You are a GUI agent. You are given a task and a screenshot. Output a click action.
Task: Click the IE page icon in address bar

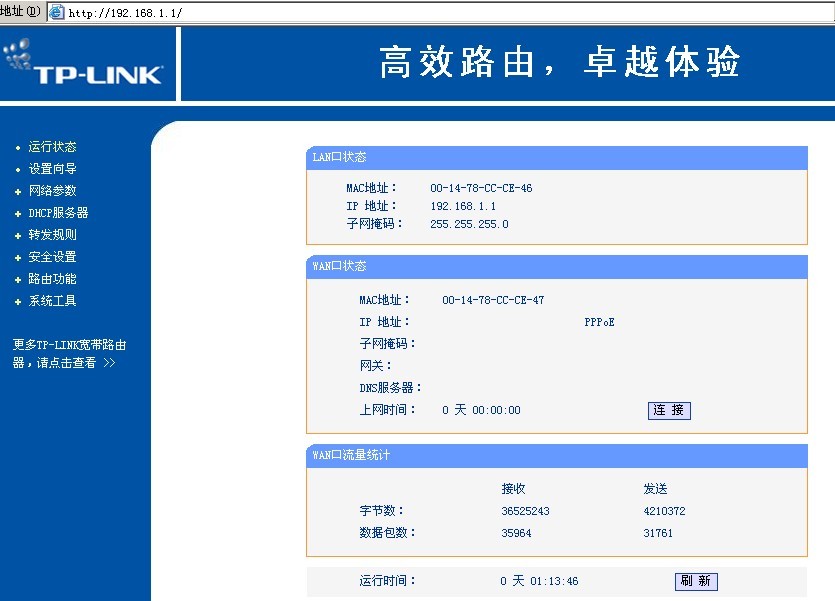point(56,12)
